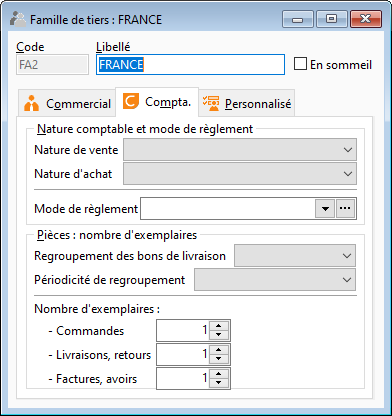This screenshot has height=416, width=392.
Task: Open the Mode de règlement dropdown arrow
Action: coord(325,208)
